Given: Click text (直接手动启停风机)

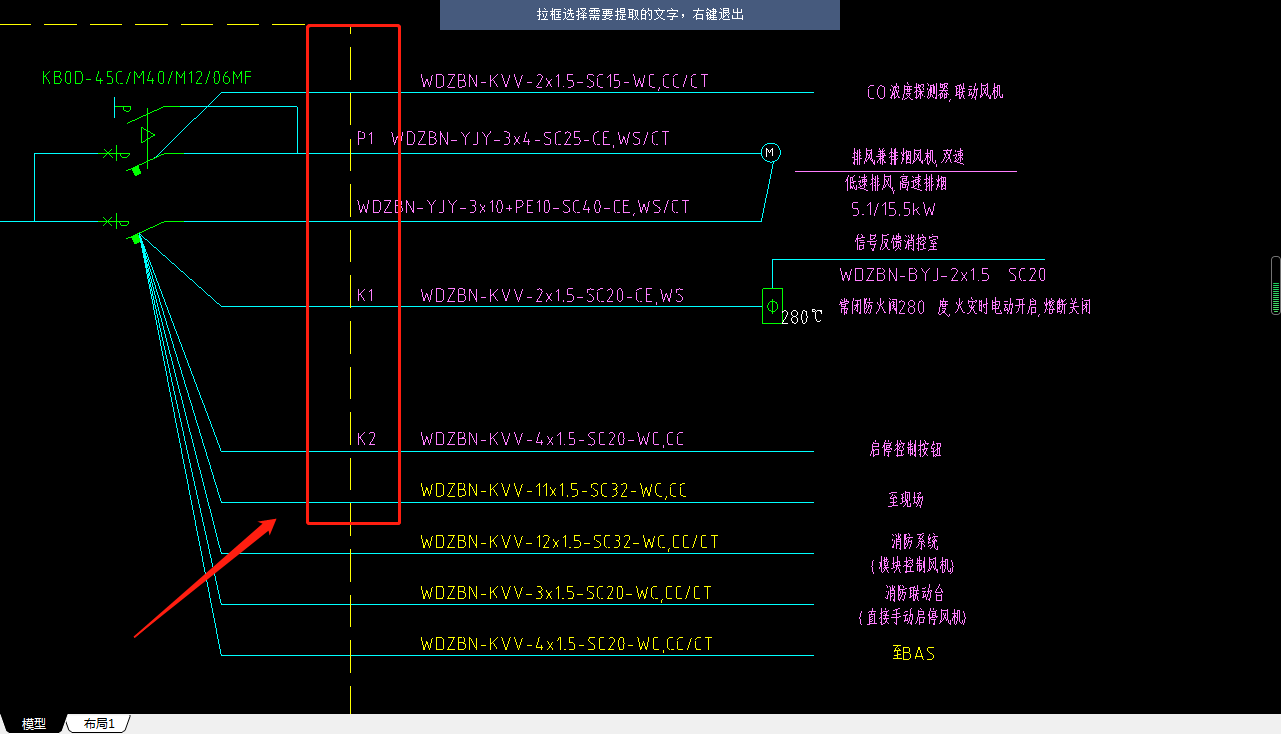Looking at the screenshot, I should (912, 617).
